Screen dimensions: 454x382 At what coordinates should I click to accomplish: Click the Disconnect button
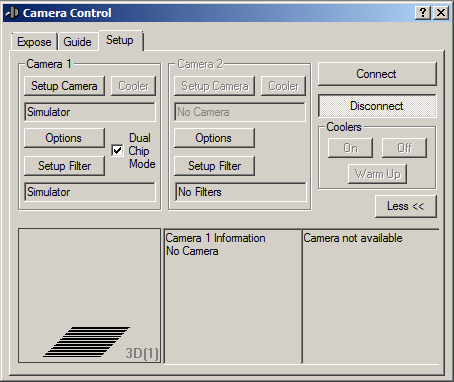[x=377, y=106]
